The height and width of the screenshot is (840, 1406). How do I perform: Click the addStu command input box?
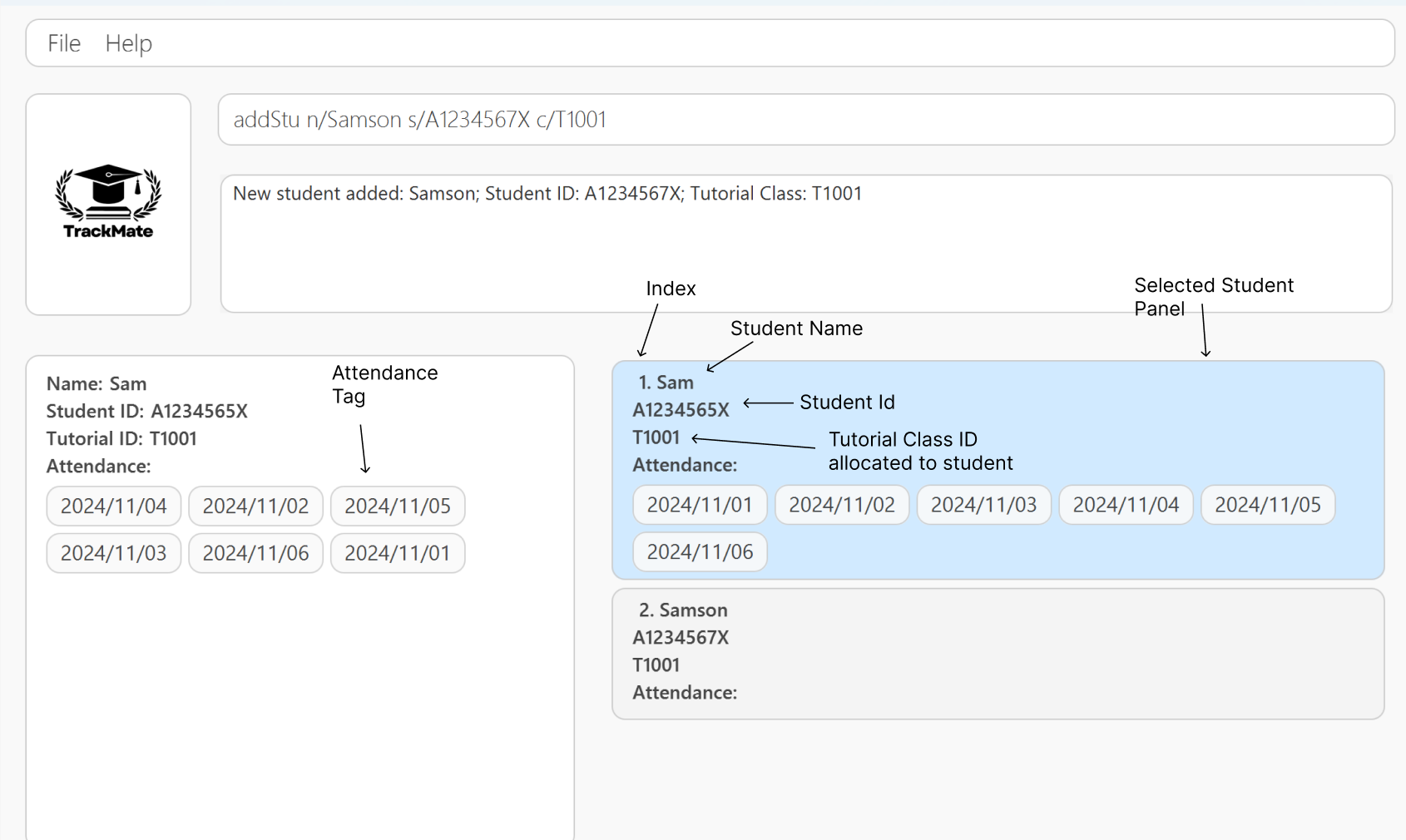point(805,120)
